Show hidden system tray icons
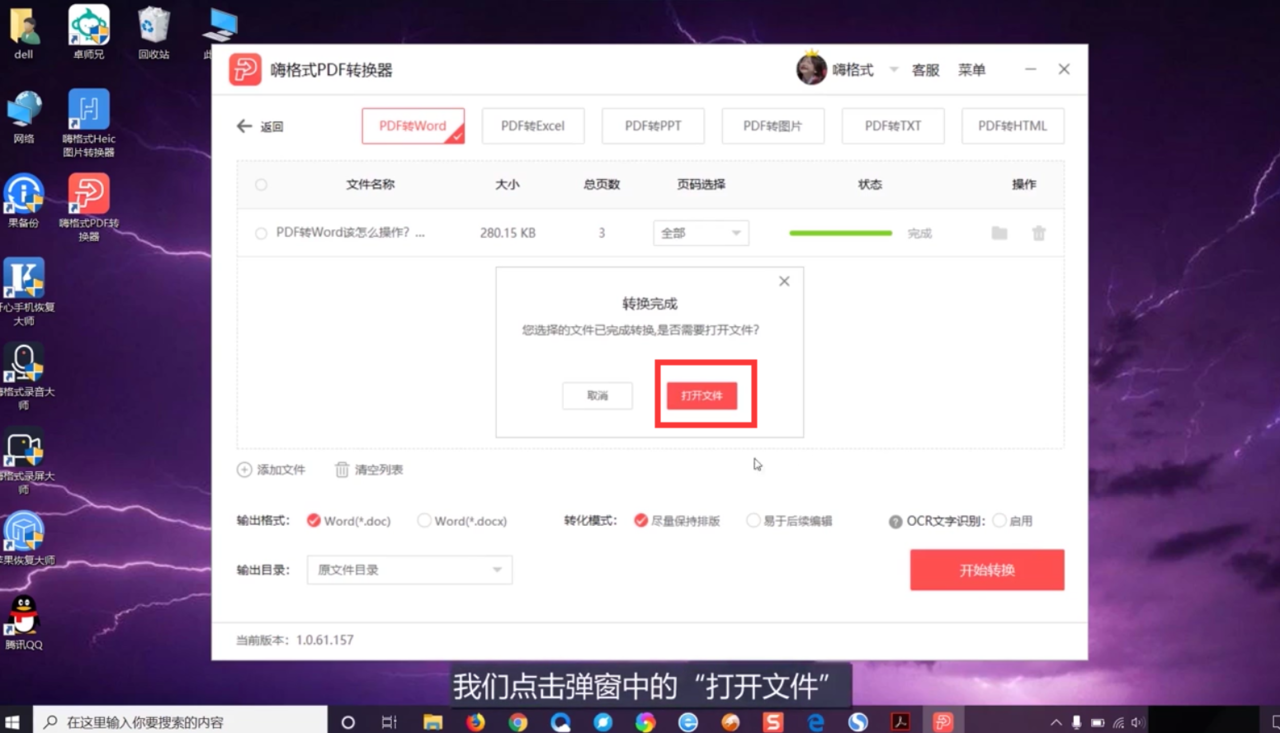Screen dimensions: 1280x733 pos(1056,722)
